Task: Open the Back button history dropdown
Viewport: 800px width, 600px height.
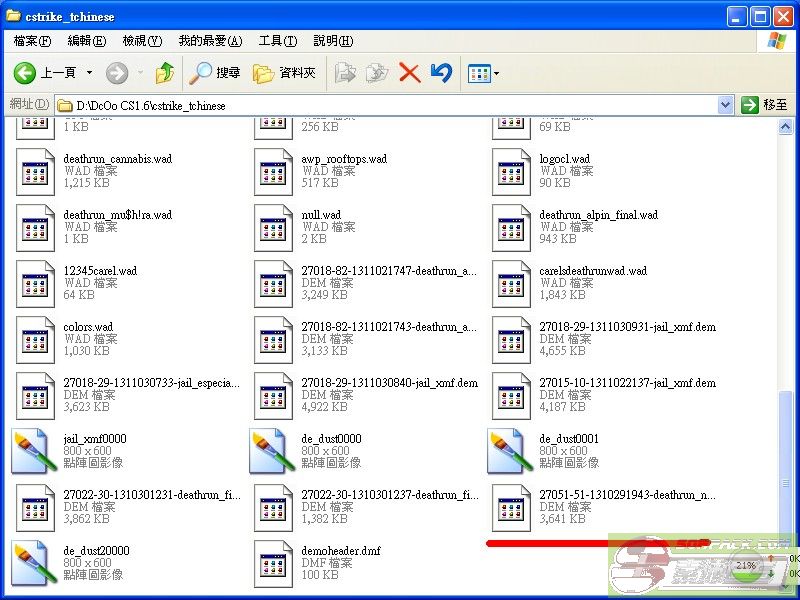Action: [x=90, y=73]
